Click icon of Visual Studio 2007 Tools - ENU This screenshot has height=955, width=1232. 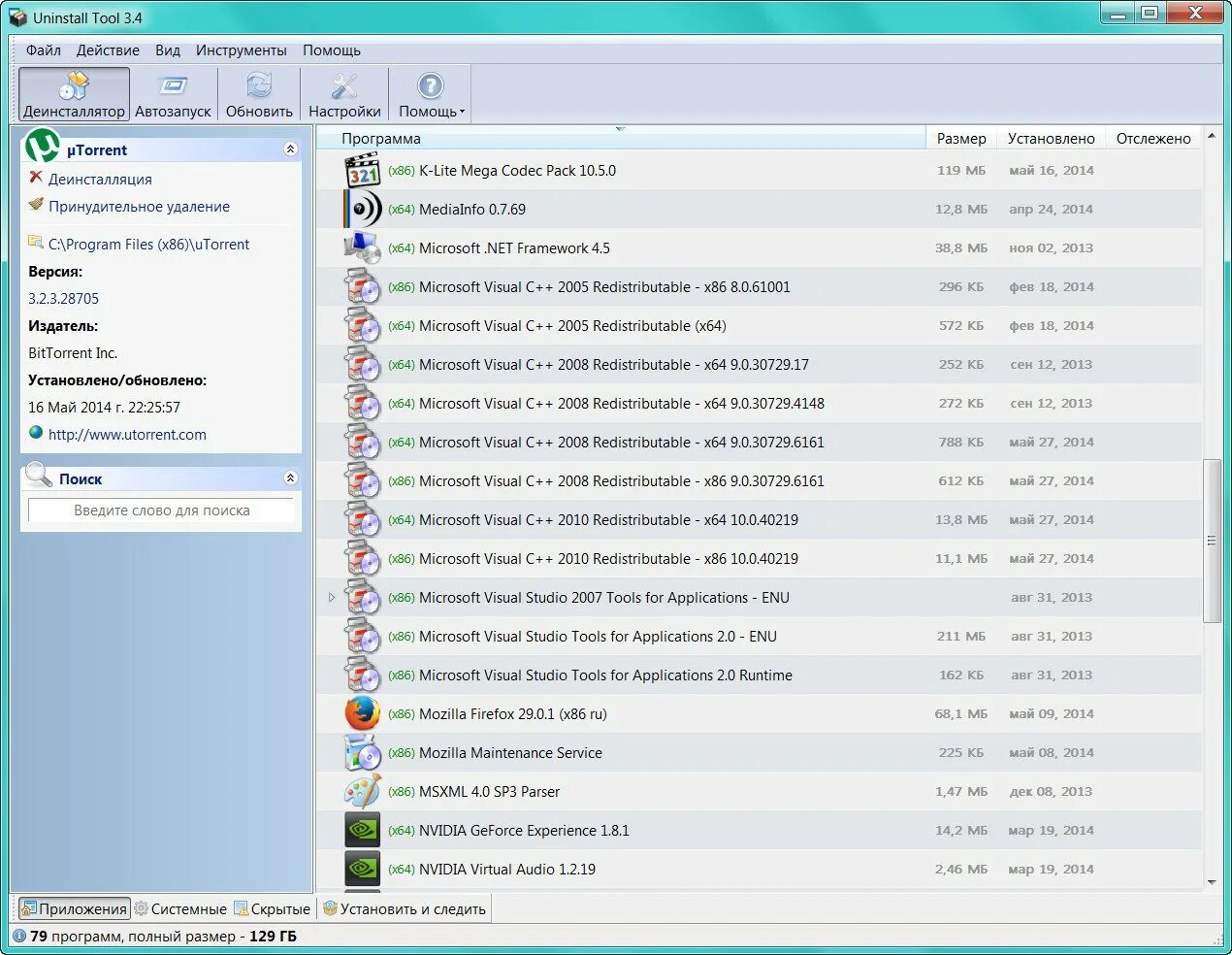pos(363,598)
